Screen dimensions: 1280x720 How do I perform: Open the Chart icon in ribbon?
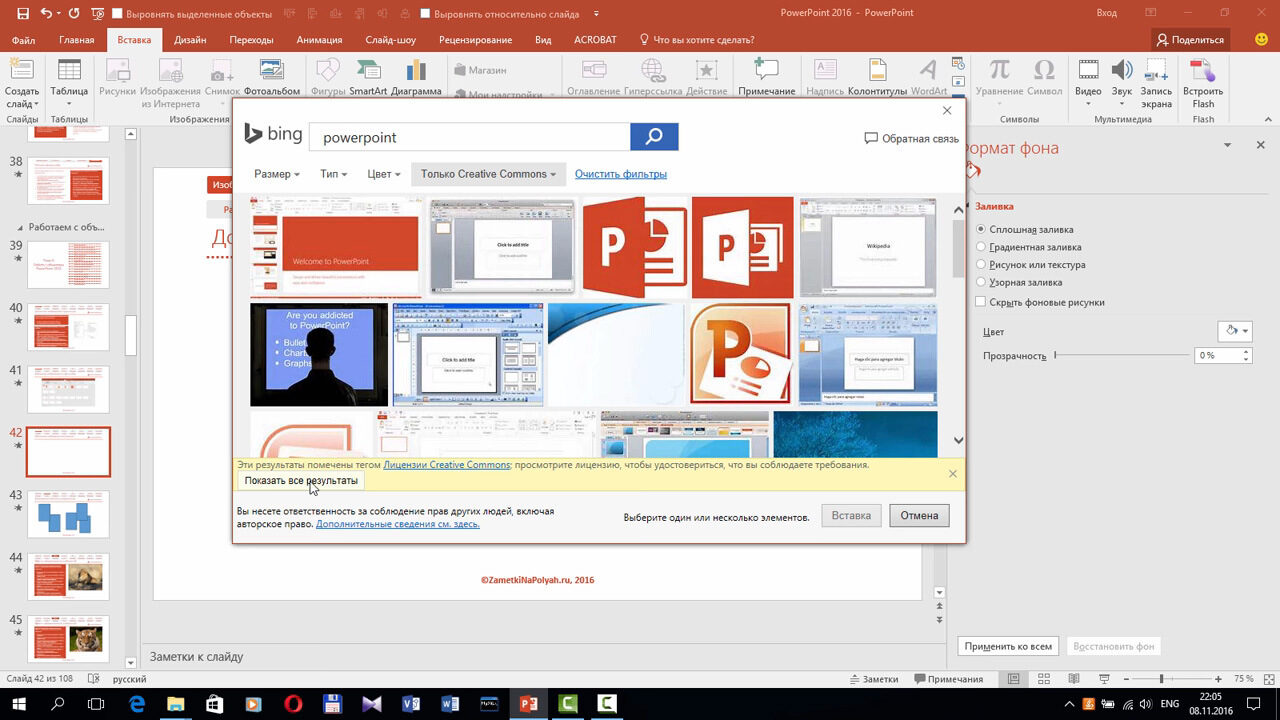(x=416, y=72)
